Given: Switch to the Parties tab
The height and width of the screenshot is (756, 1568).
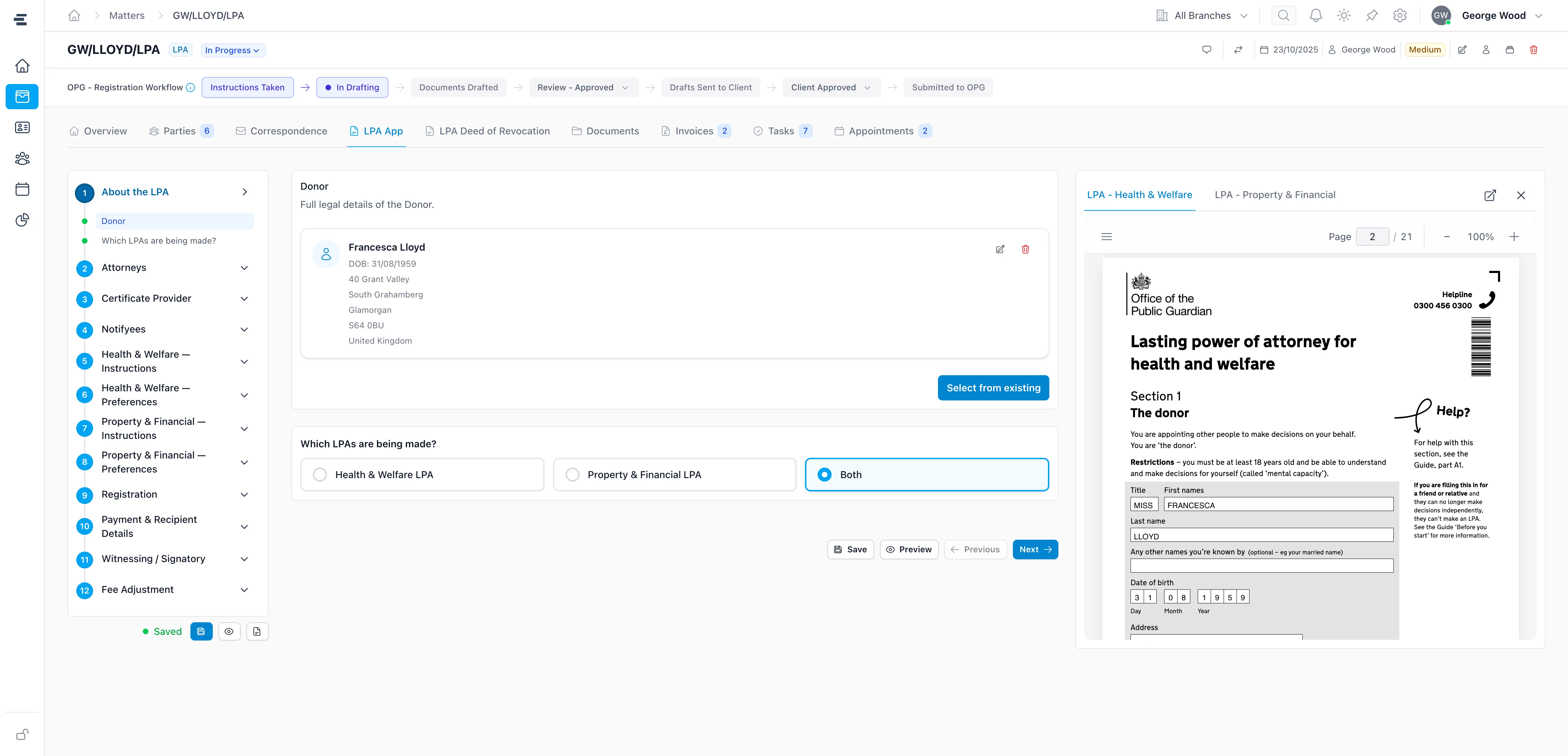Looking at the screenshot, I should point(181,132).
